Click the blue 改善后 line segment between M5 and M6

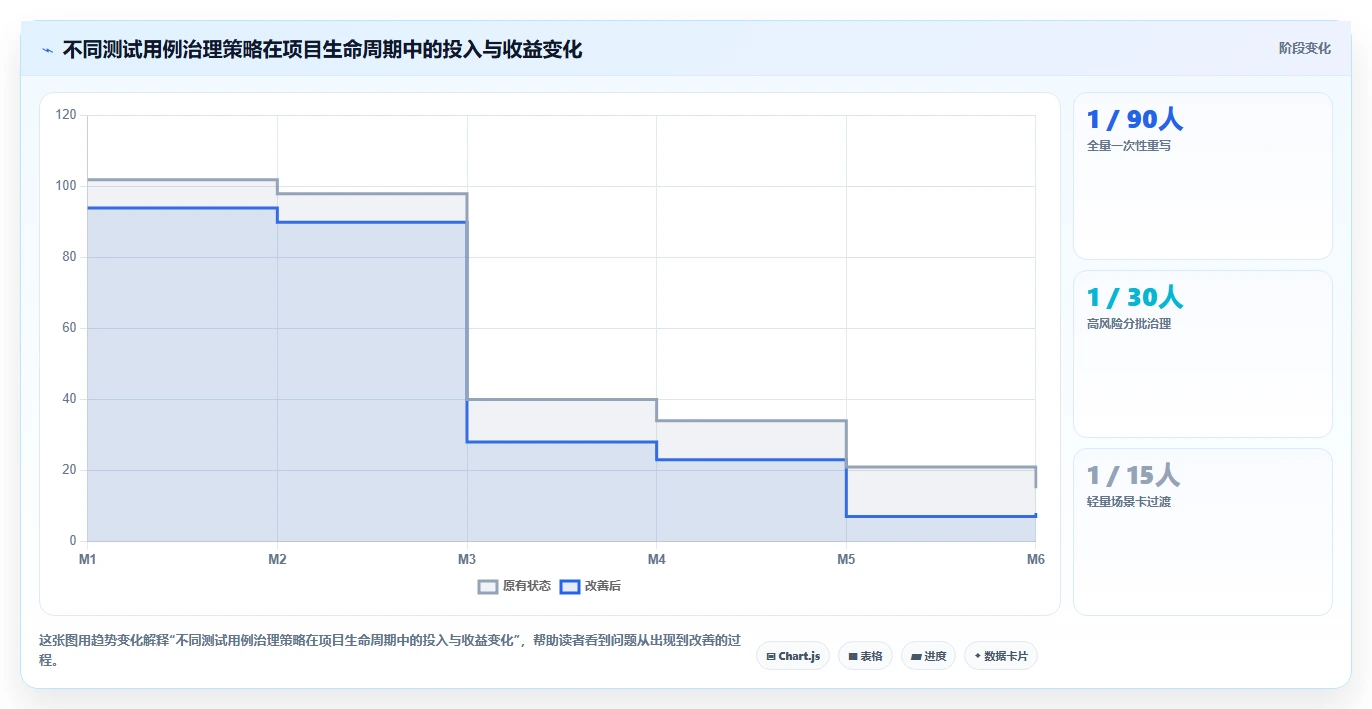(940, 516)
